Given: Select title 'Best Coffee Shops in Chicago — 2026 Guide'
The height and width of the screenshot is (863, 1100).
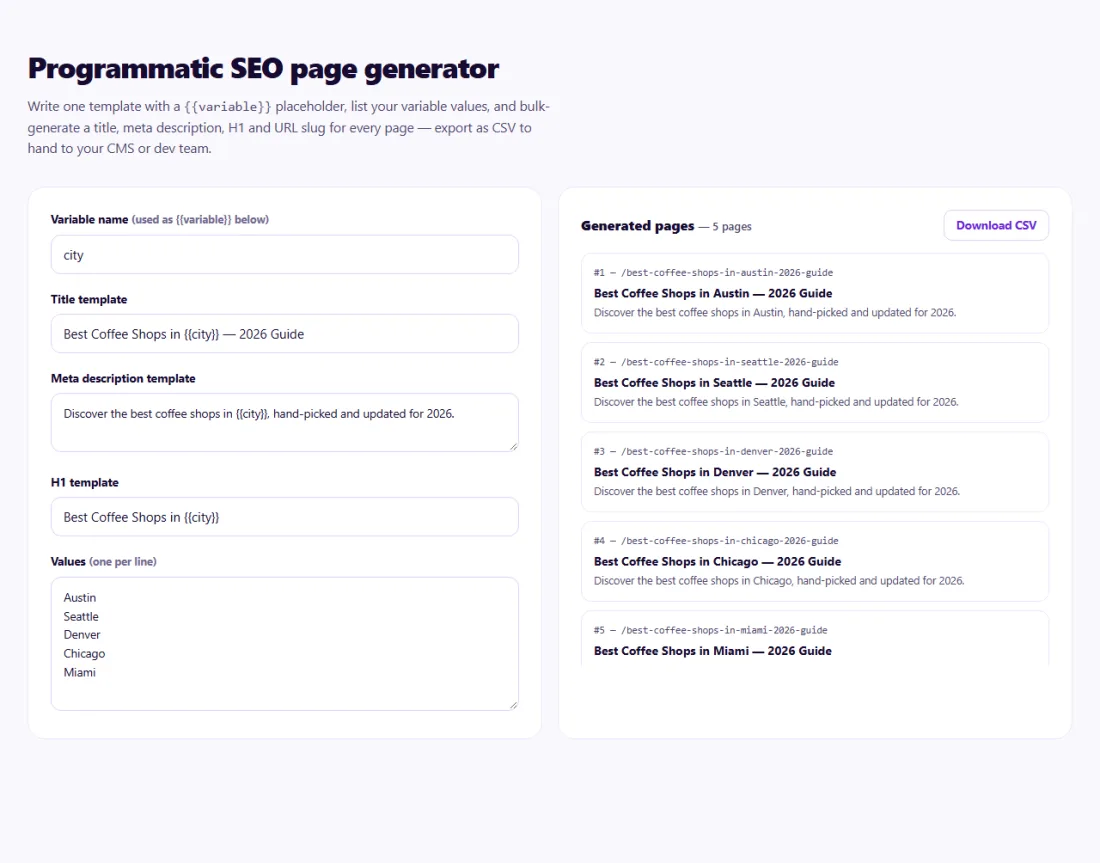Looking at the screenshot, I should pyautogui.click(x=717, y=562).
